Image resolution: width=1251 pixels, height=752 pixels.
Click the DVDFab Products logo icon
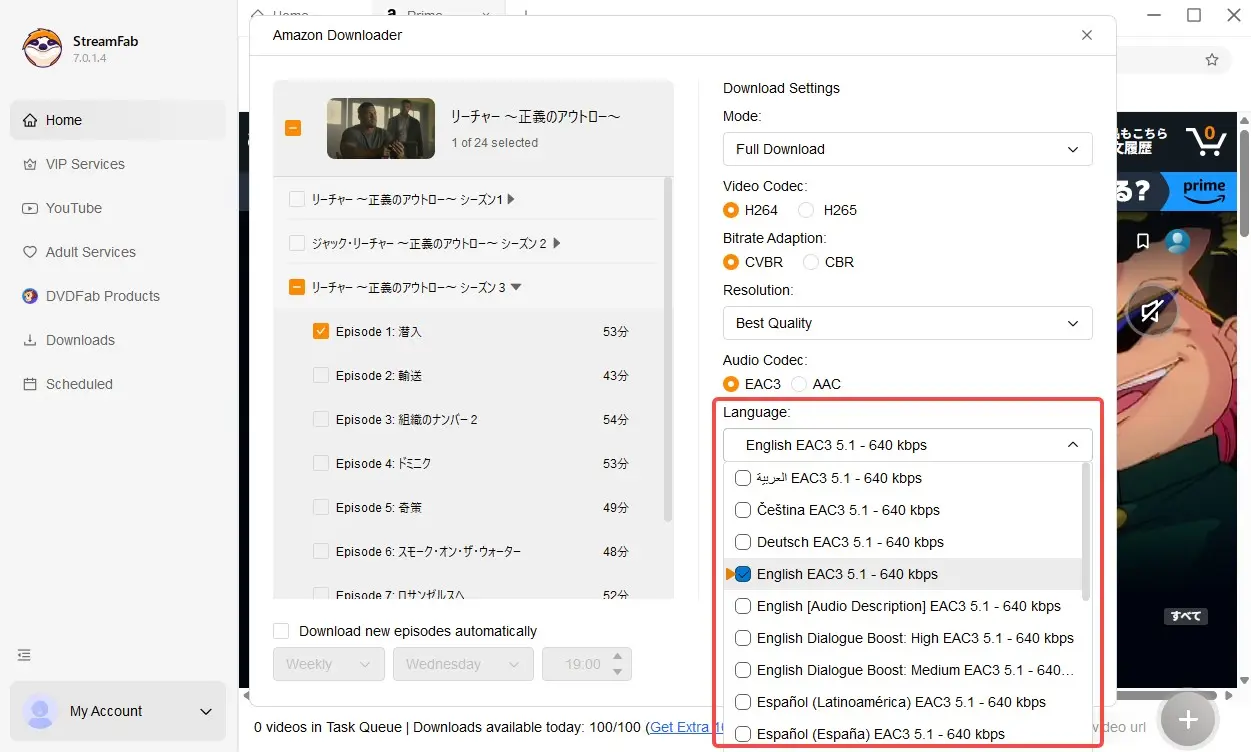click(x=29, y=296)
